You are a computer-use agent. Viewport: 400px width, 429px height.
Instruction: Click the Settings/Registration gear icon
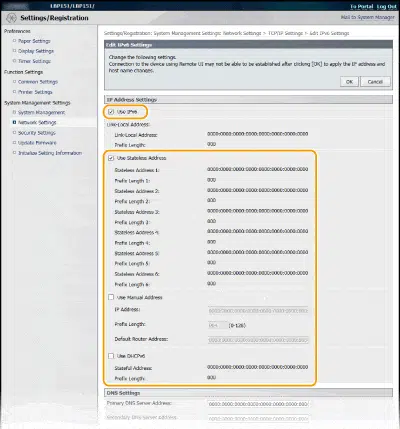(11, 18)
